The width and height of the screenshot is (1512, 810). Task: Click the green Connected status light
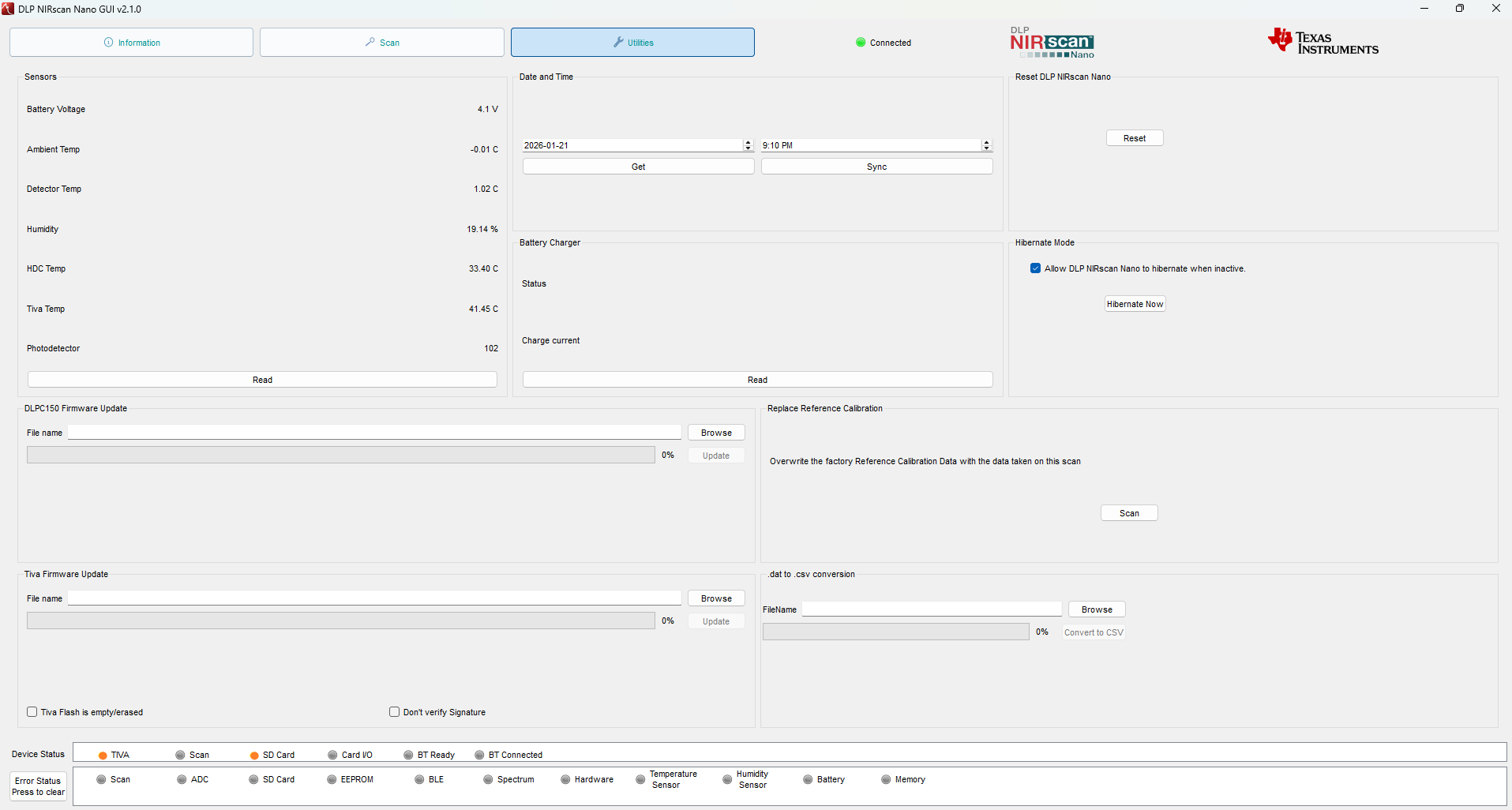(x=861, y=43)
